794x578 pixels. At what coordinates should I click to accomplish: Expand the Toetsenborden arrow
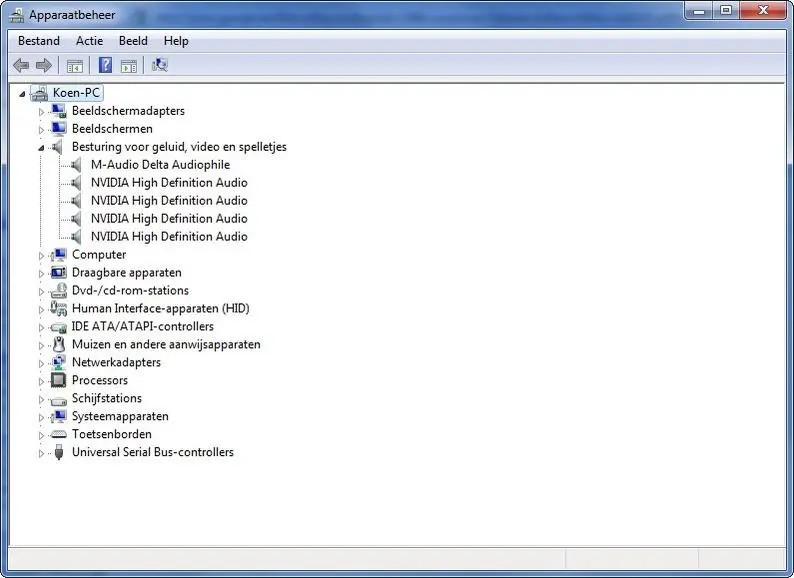[x=42, y=435]
